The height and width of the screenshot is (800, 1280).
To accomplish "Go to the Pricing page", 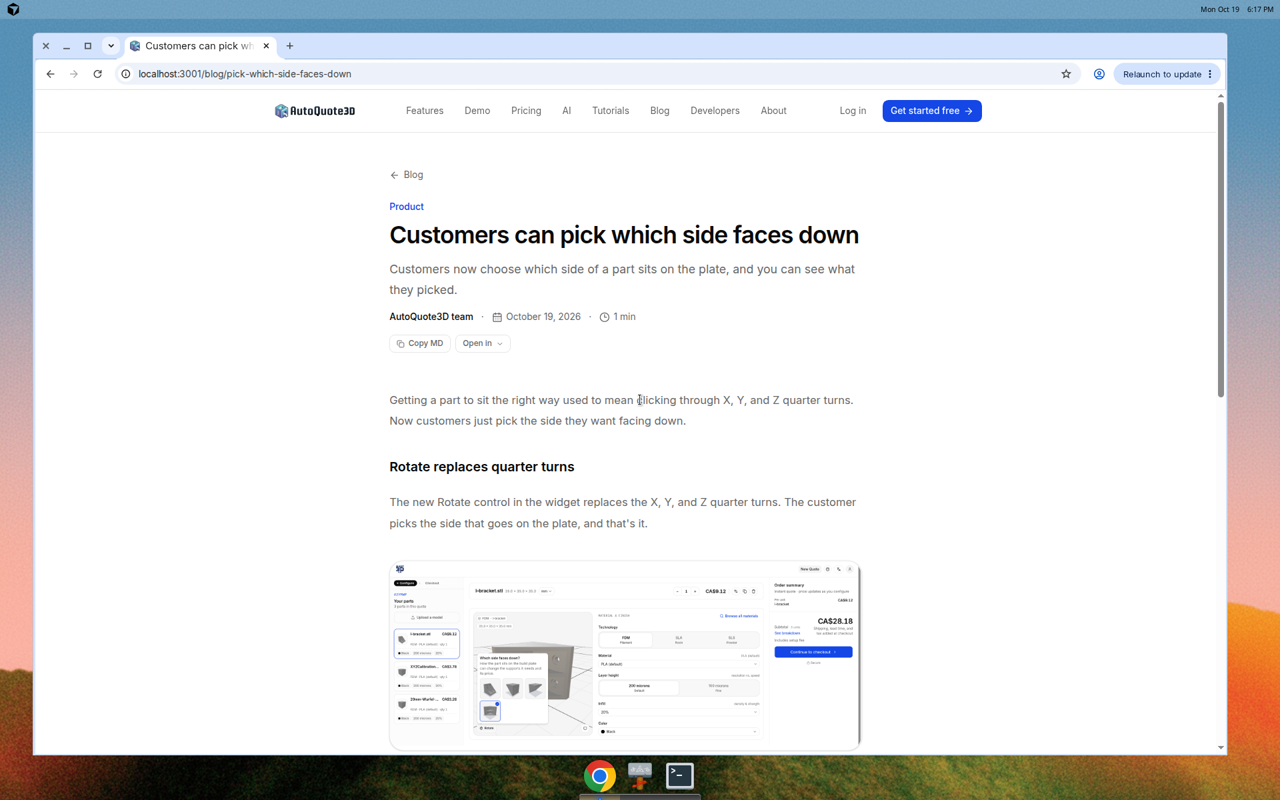I will [x=526, y=111].
